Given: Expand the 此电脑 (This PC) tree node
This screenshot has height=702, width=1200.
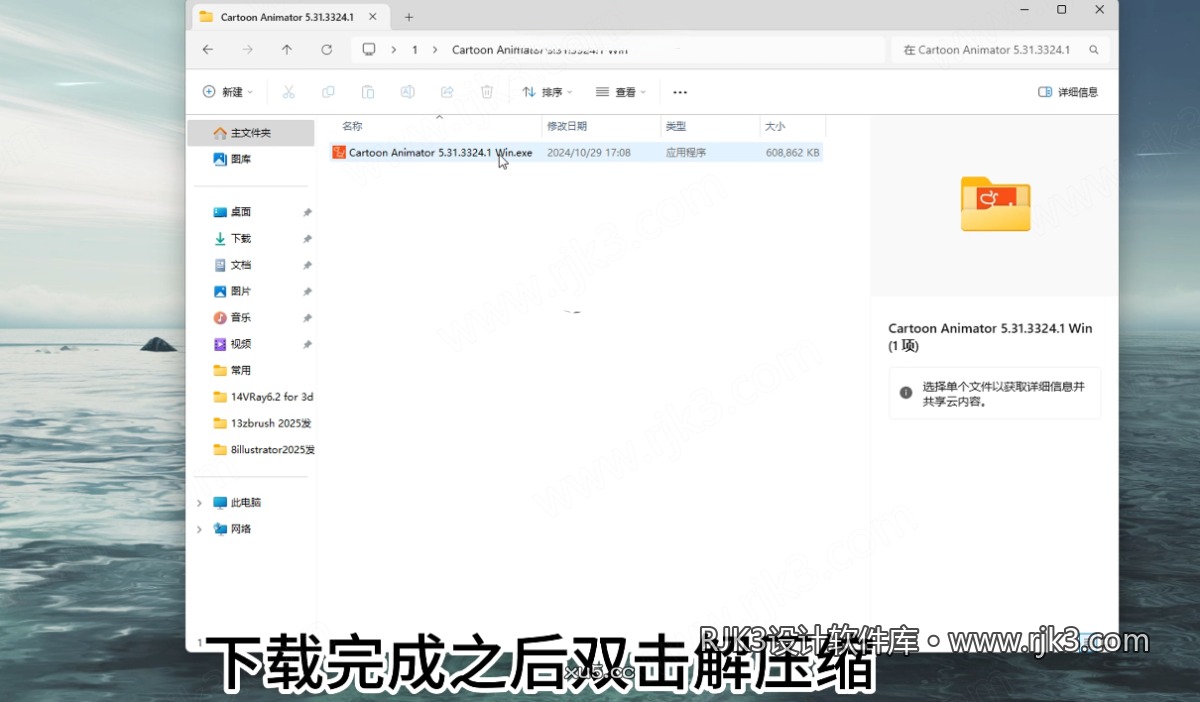Looking at the screenshot, I should coord(199,503).
